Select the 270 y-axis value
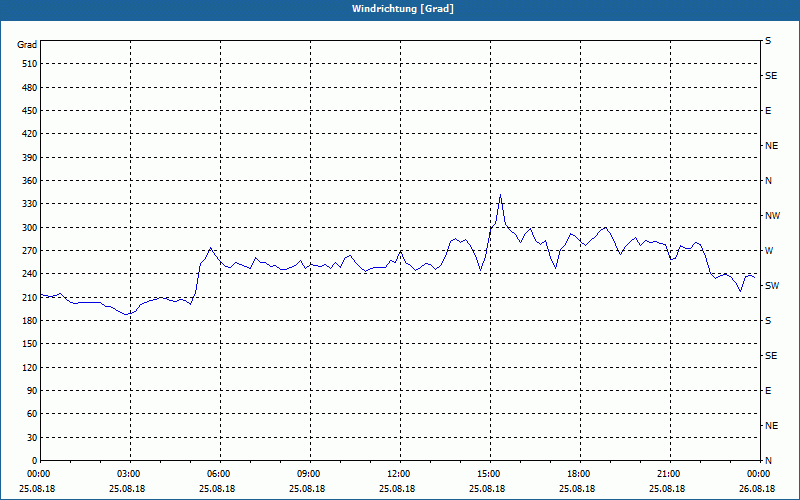This screenshot has height=500, width=800. coord(30,251)
